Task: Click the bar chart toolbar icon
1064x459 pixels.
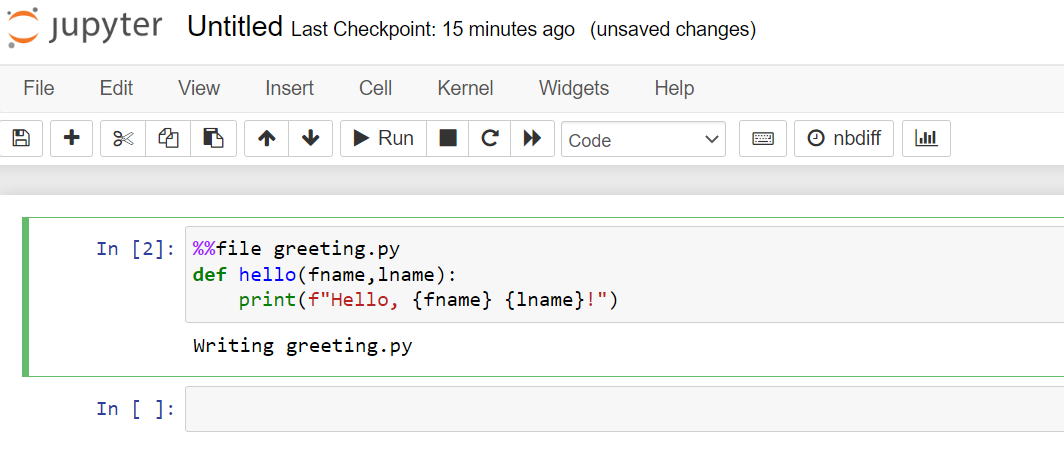Action: [926, 139]
